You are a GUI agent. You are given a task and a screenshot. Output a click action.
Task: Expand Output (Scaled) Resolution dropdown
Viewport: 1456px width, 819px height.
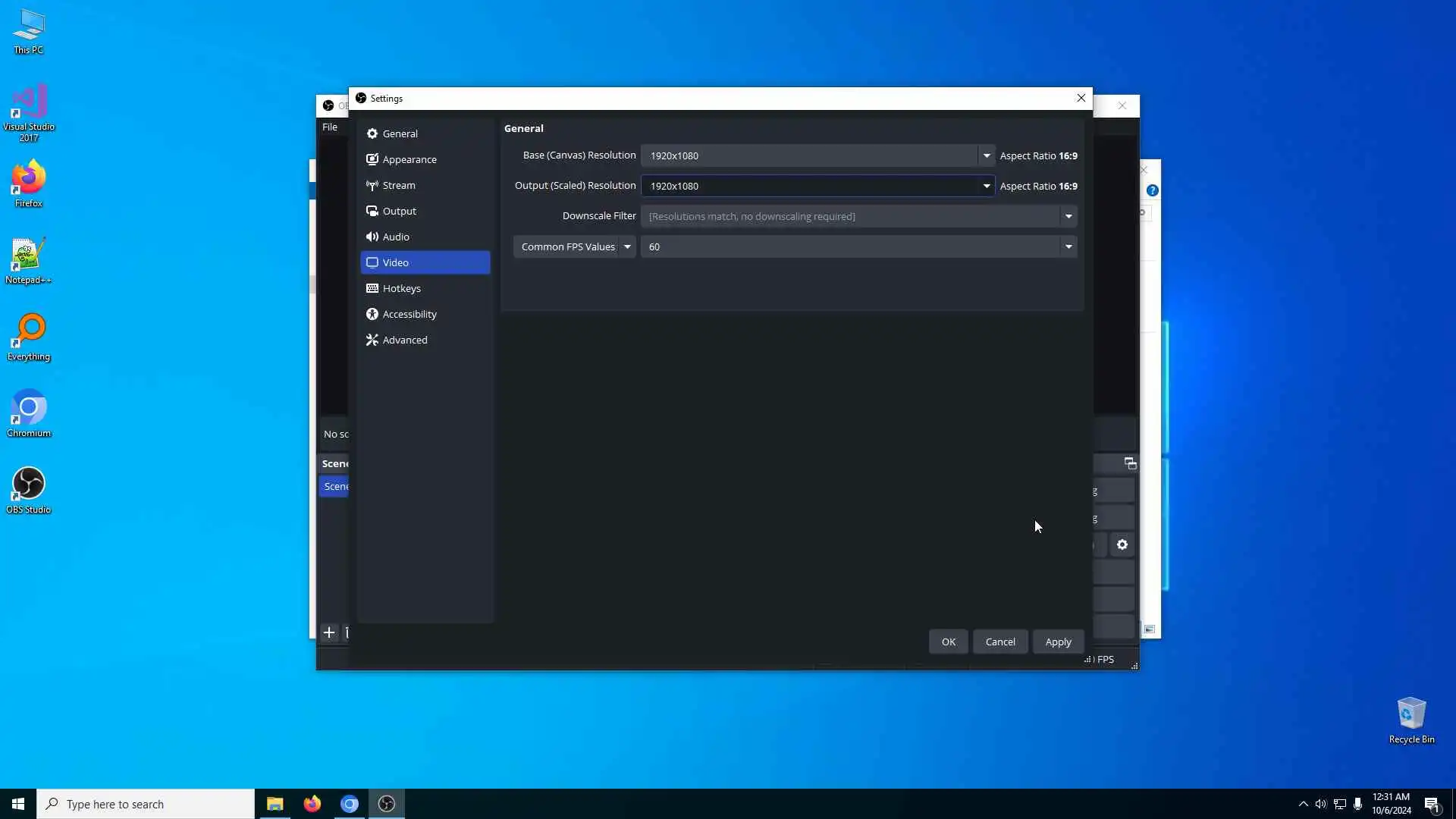986,186
